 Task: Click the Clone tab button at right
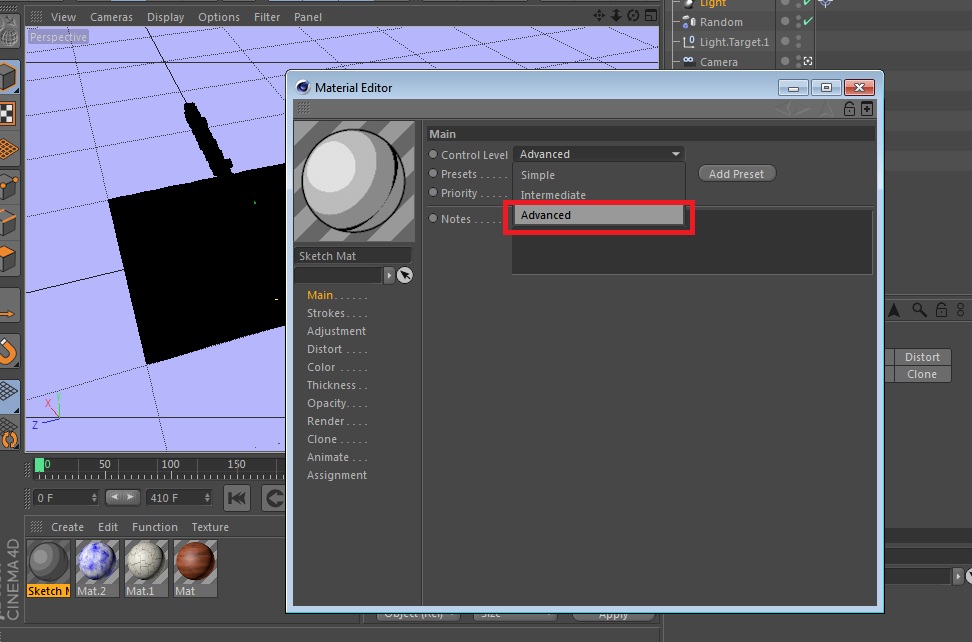922,374
